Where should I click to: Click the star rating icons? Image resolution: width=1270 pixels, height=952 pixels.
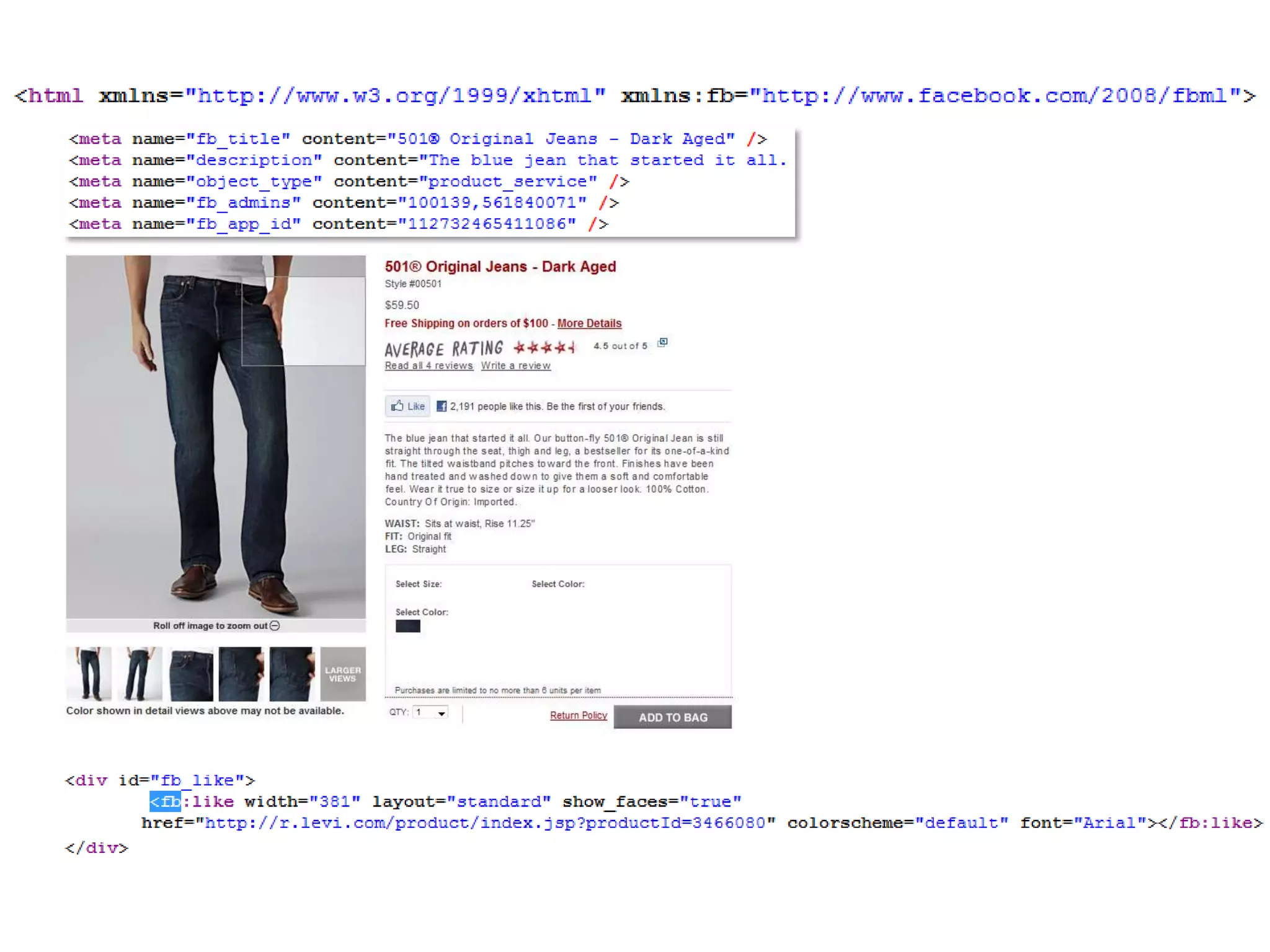544,347
